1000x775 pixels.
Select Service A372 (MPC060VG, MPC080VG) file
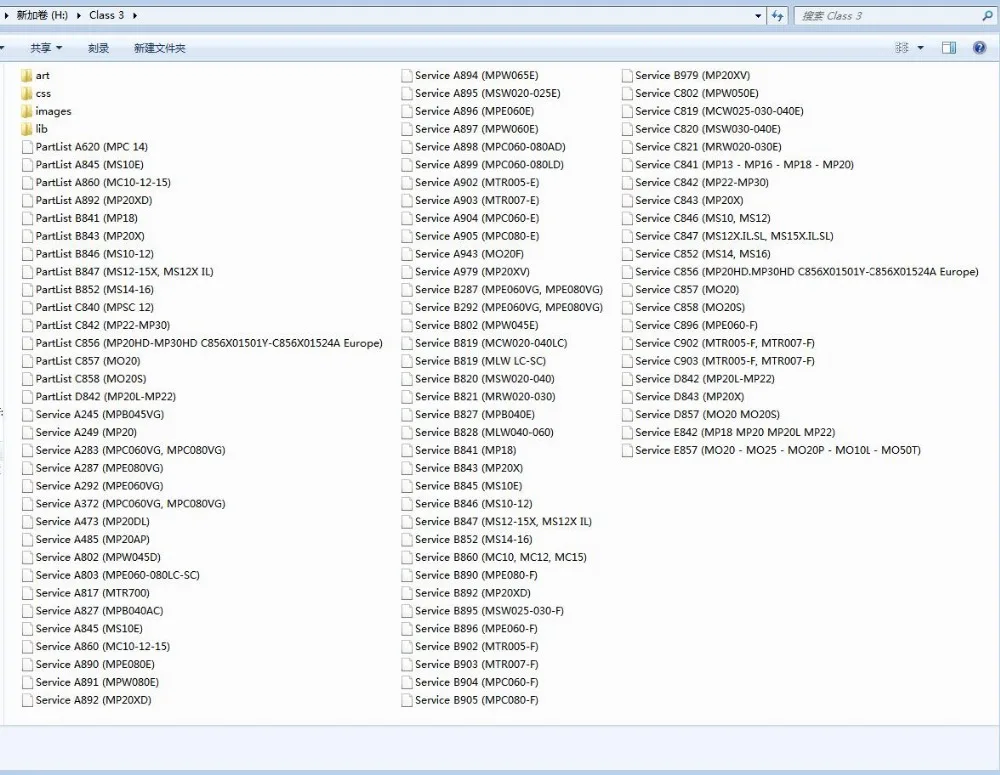(x=131, y=504)
